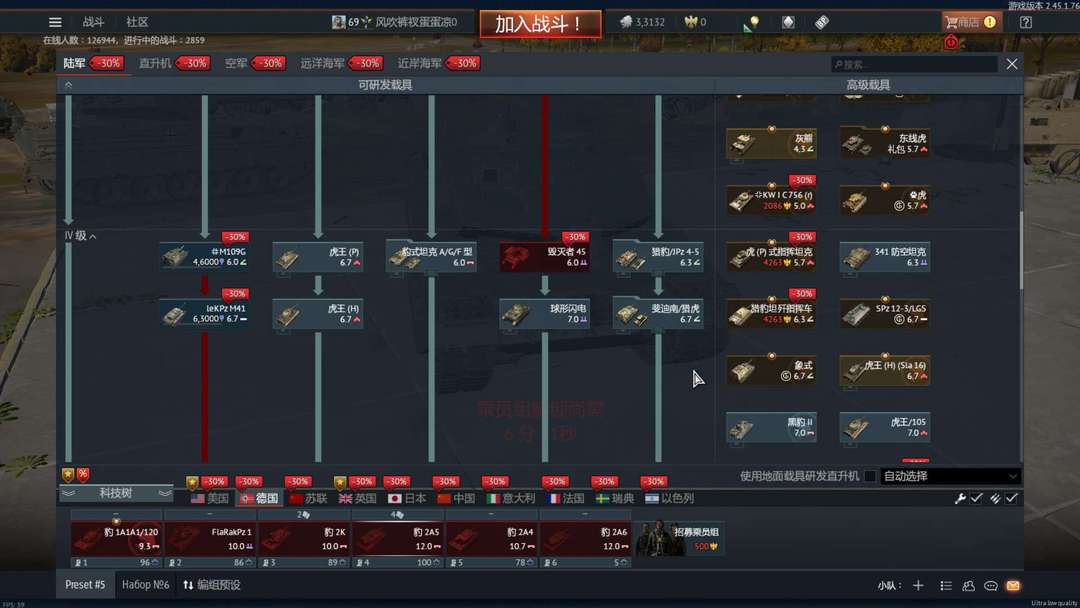The width and height of the screenshot is (1080, 608).
Task: Select the 猎豹坦歼指挥车 premium vehicle
Action: tap(771, 314)
